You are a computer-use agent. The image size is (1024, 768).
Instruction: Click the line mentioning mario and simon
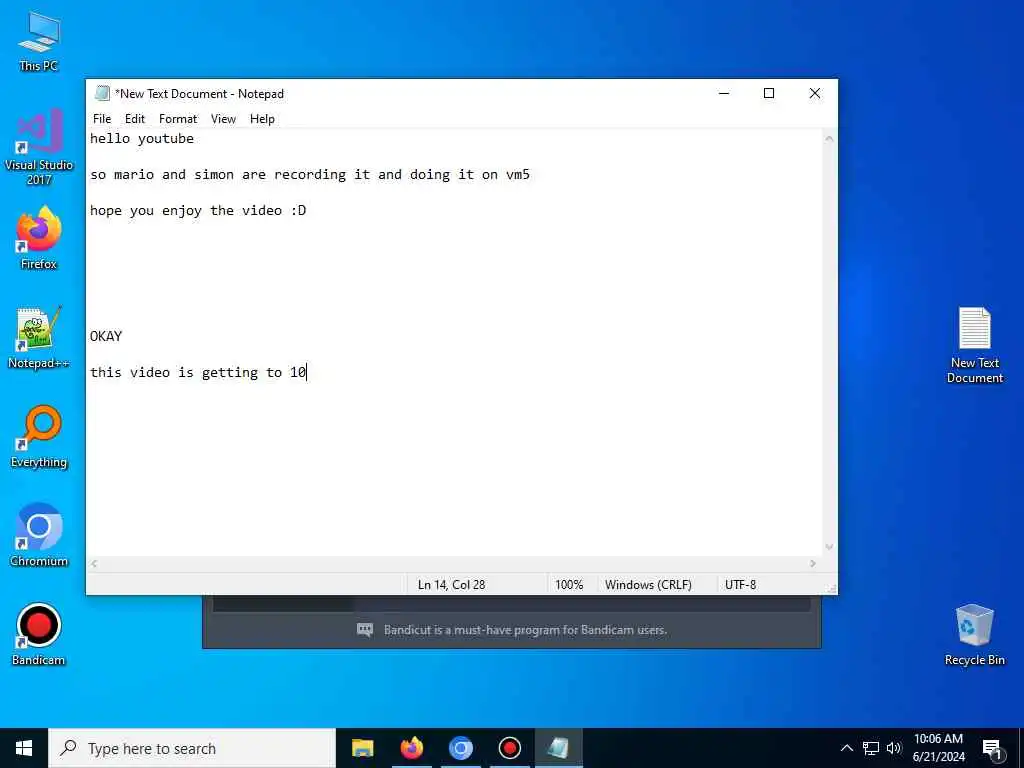[310, 174]
